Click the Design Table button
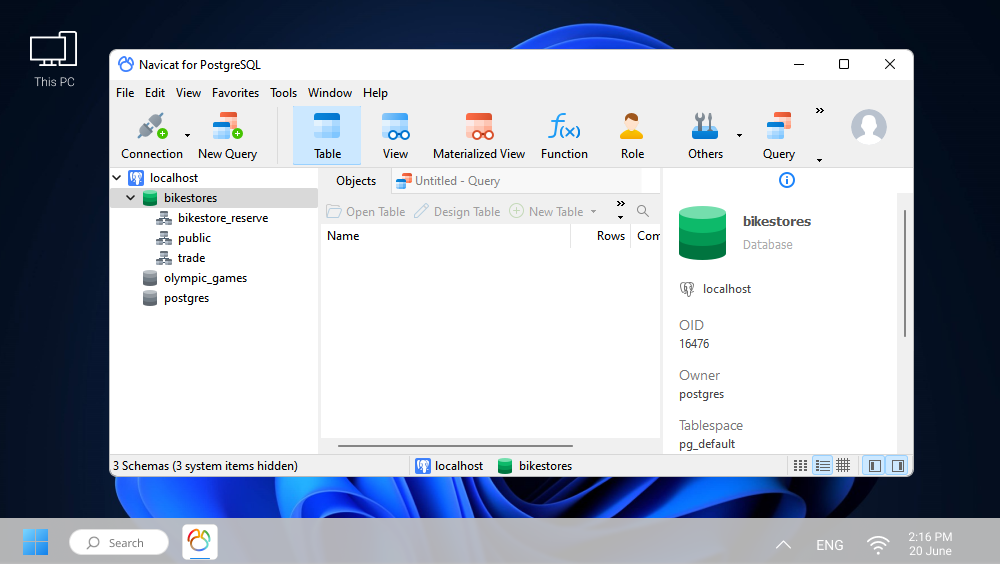 [457, 211]
